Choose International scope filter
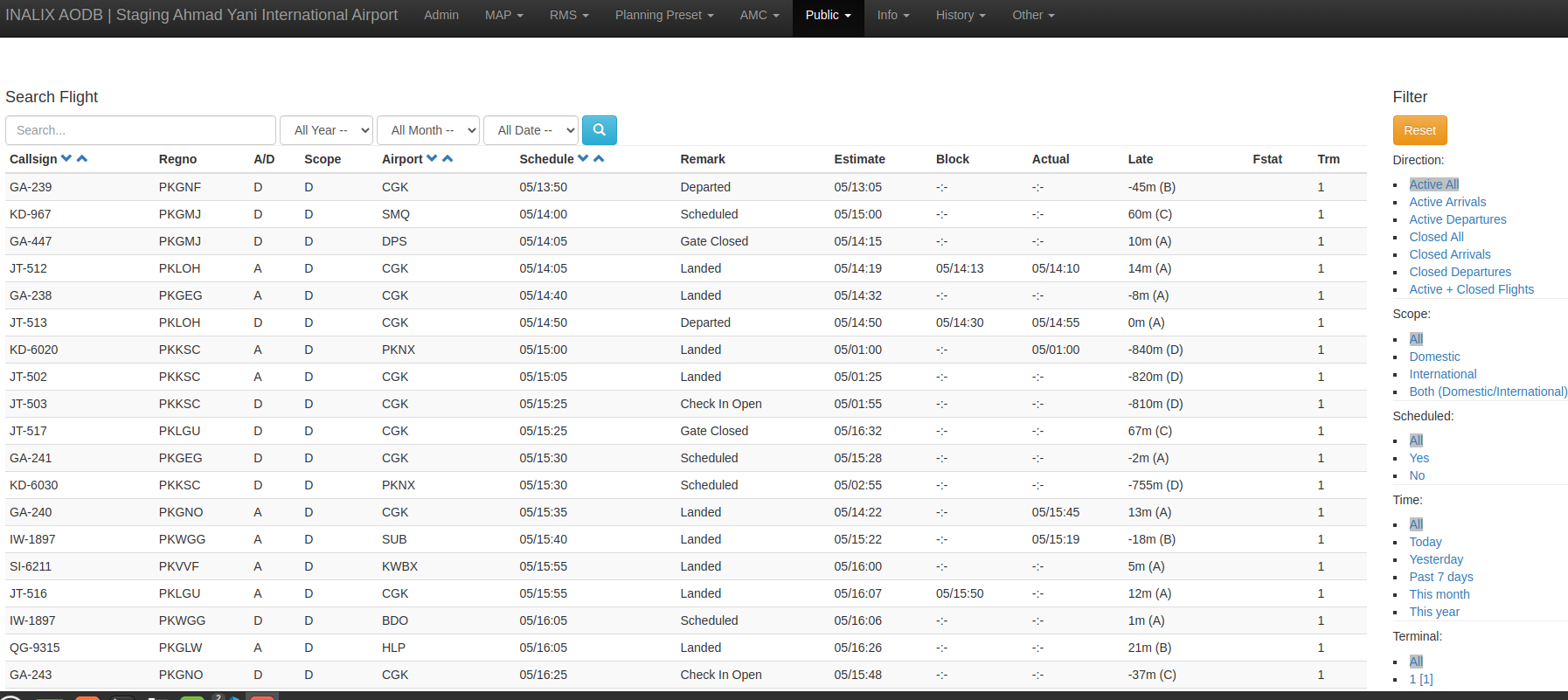1568x700 pixels. 1442,374
